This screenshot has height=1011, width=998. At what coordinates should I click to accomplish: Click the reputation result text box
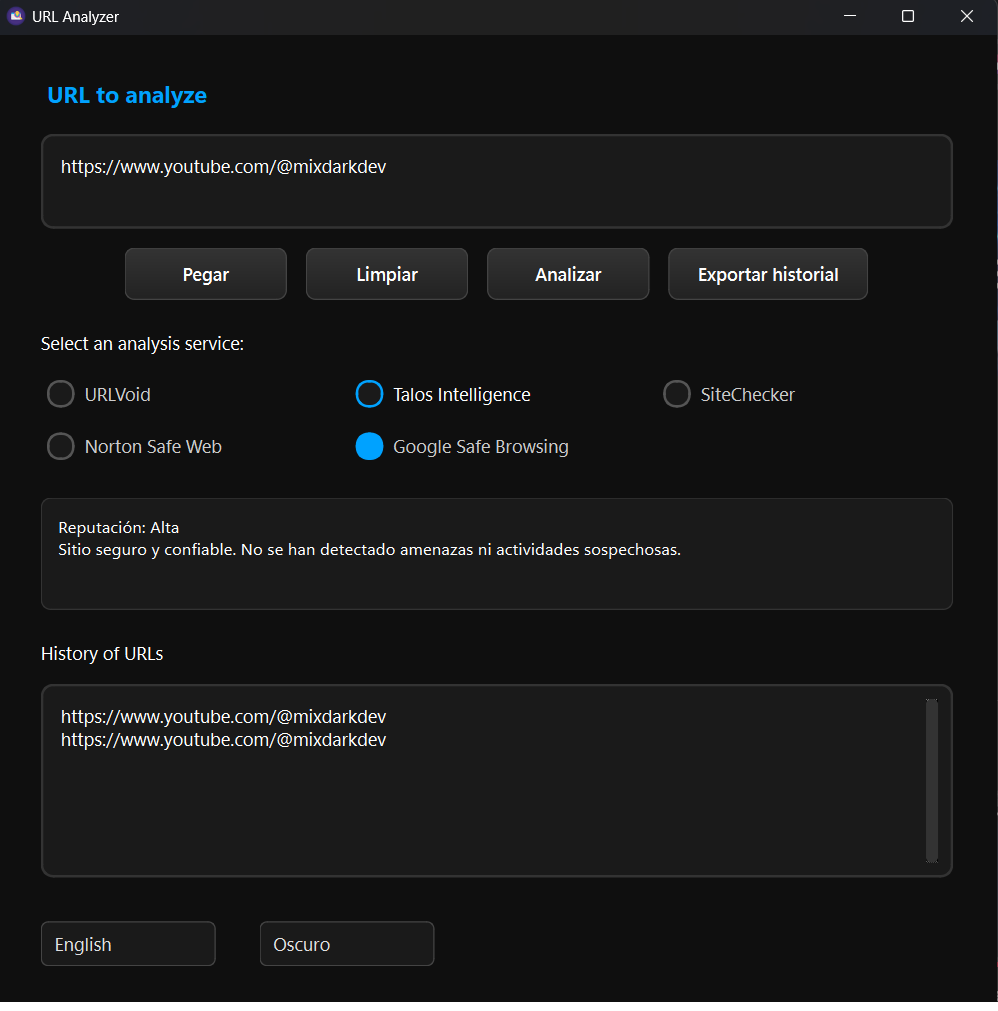(496, 554)
